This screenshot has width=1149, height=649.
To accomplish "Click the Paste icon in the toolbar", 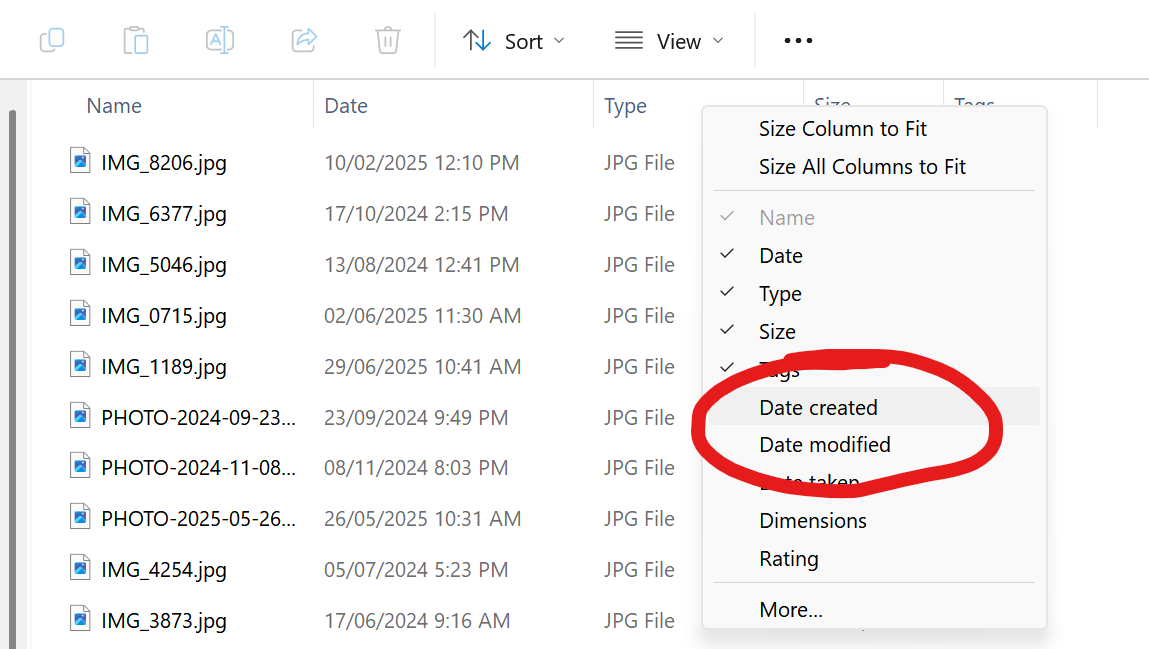I will point(136,40).
